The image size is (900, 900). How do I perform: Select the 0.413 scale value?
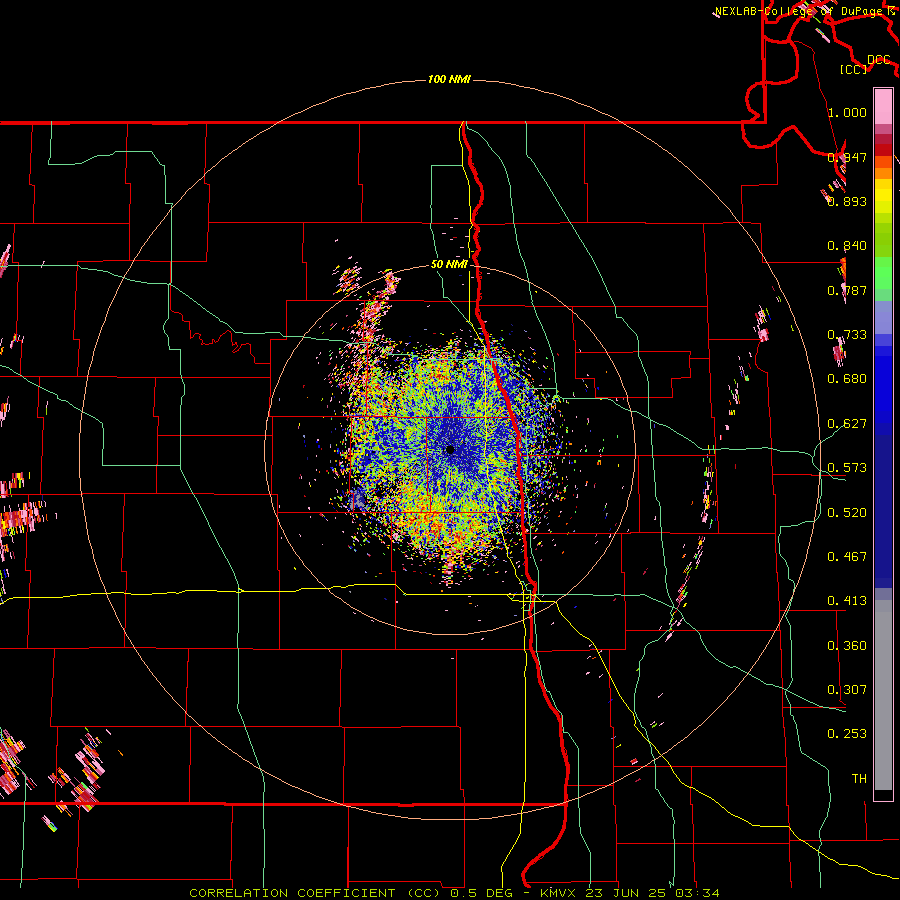click(x=847, y=601)
